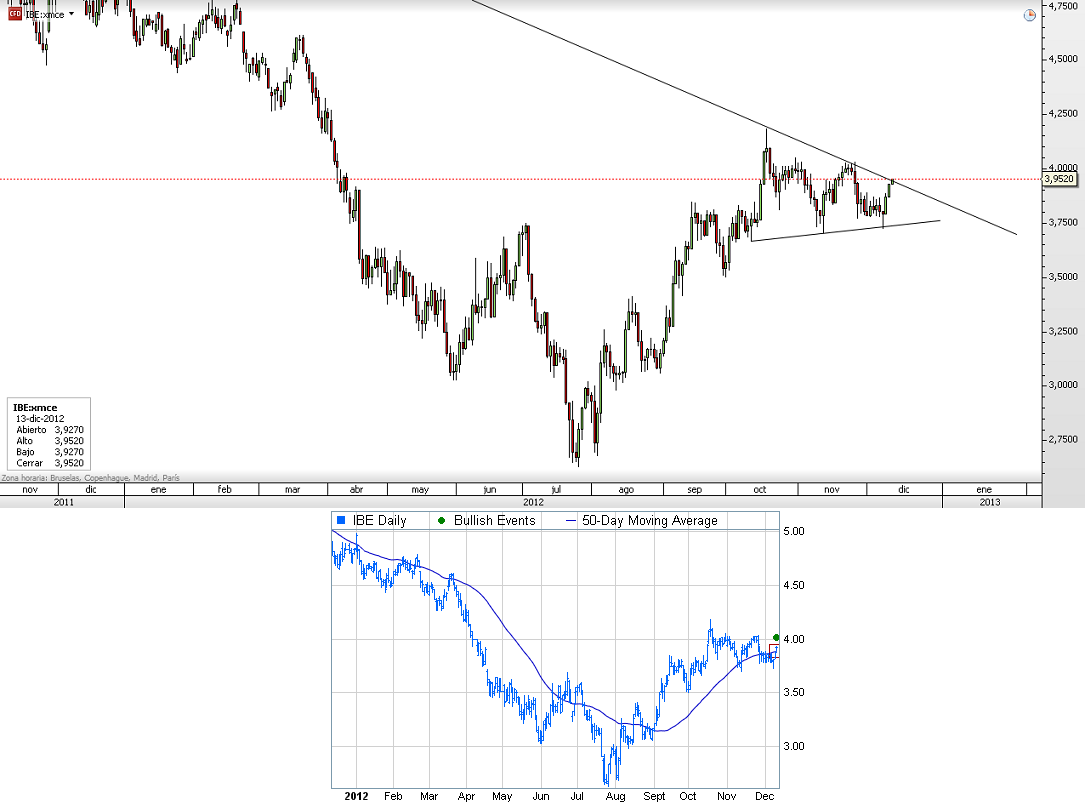Image resolution: width=1085 pixels, height=806 pixels.
Task: Click the 'jul' month label on time axis
Action: (556, 489)
